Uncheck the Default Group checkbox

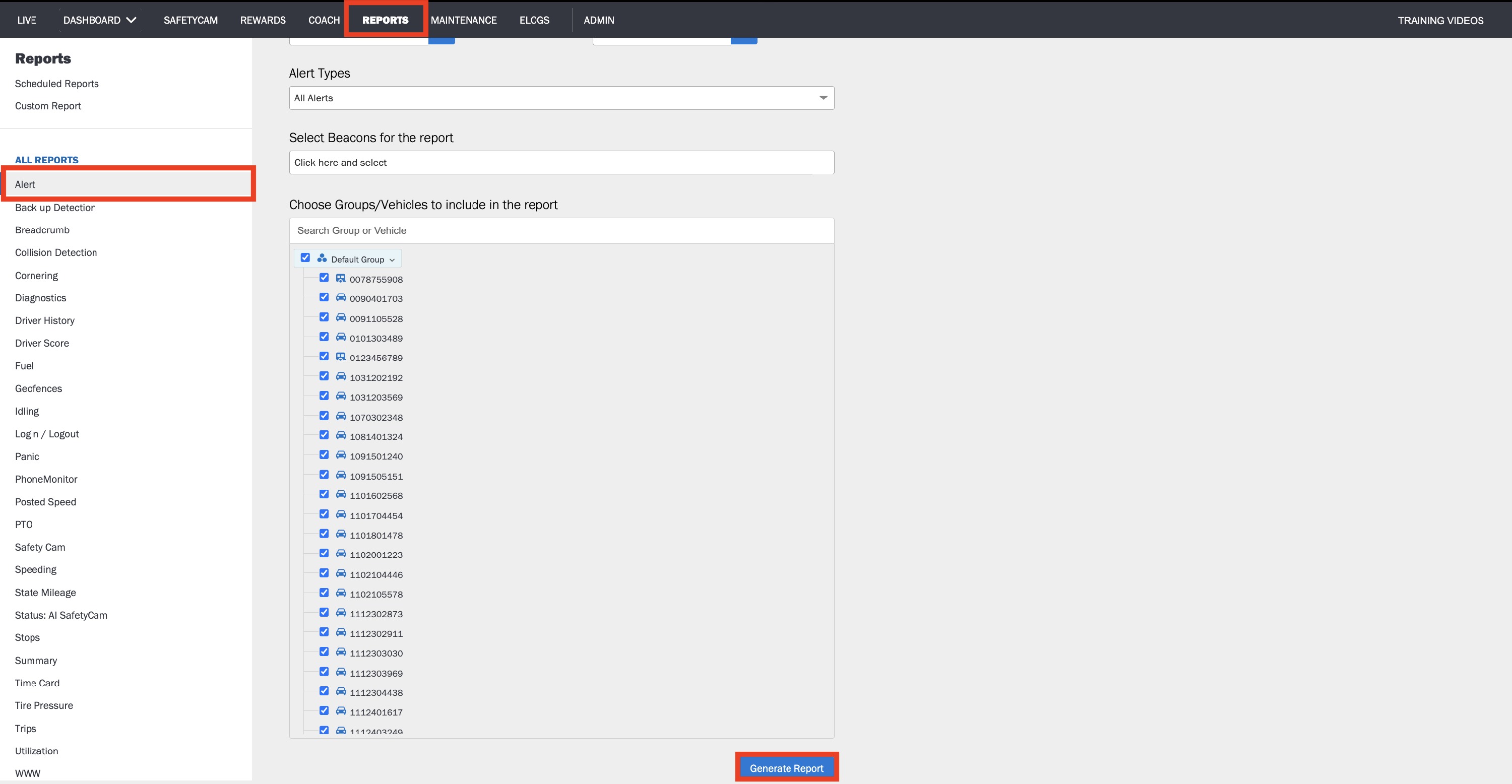(305, 257)
